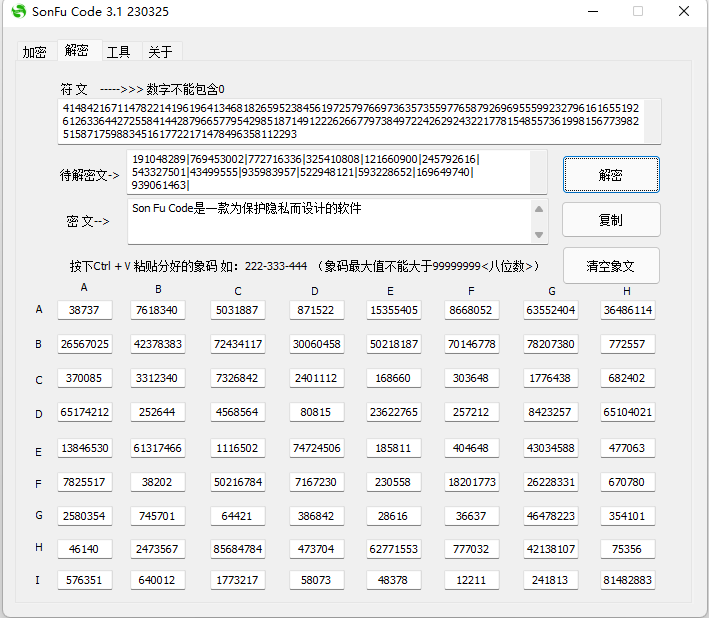Click the 清空象文 button
Screen dimensions: 709x618
pos(610,266)
